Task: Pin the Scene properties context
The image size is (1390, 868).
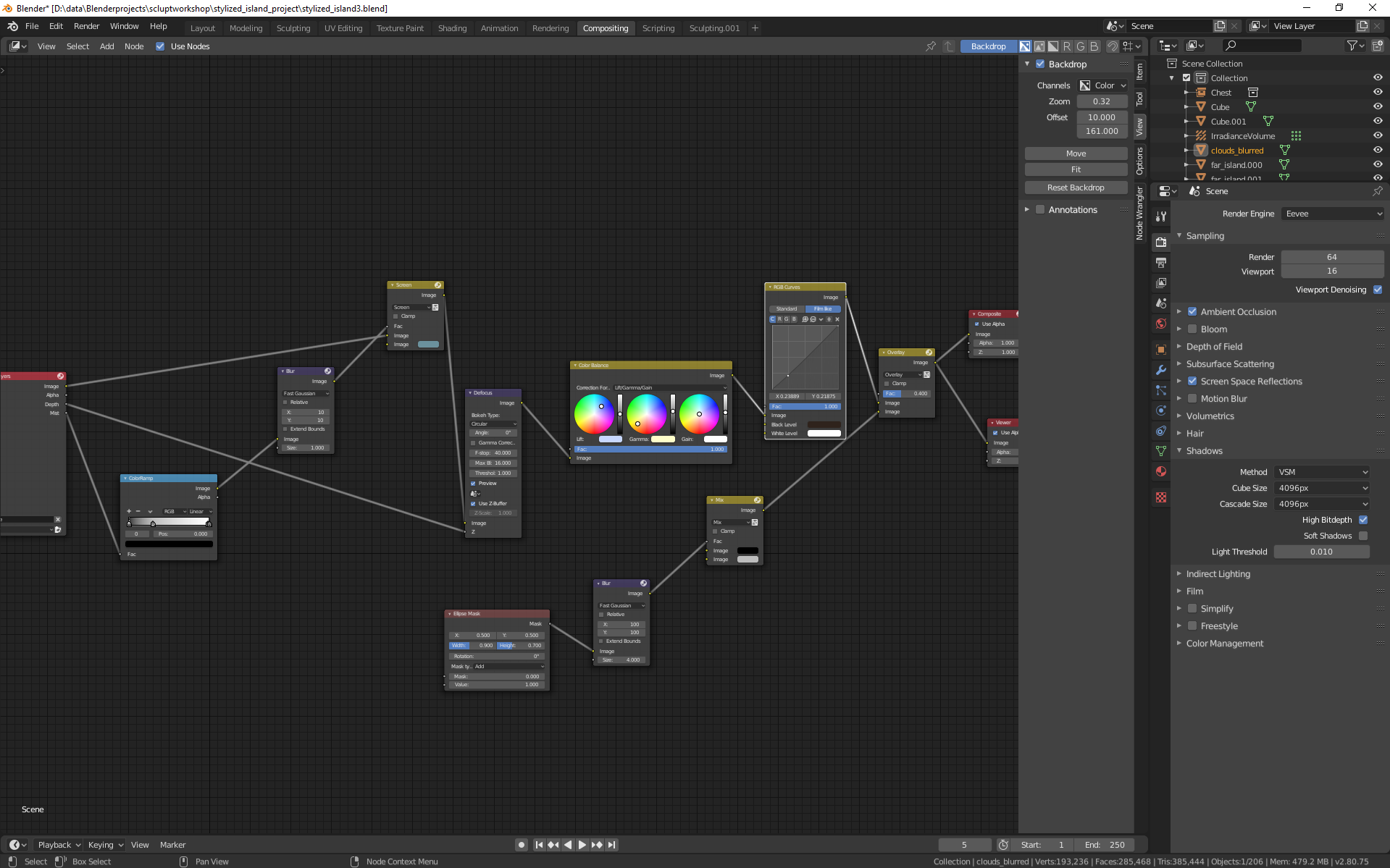Action: (x=1378, y=191)
